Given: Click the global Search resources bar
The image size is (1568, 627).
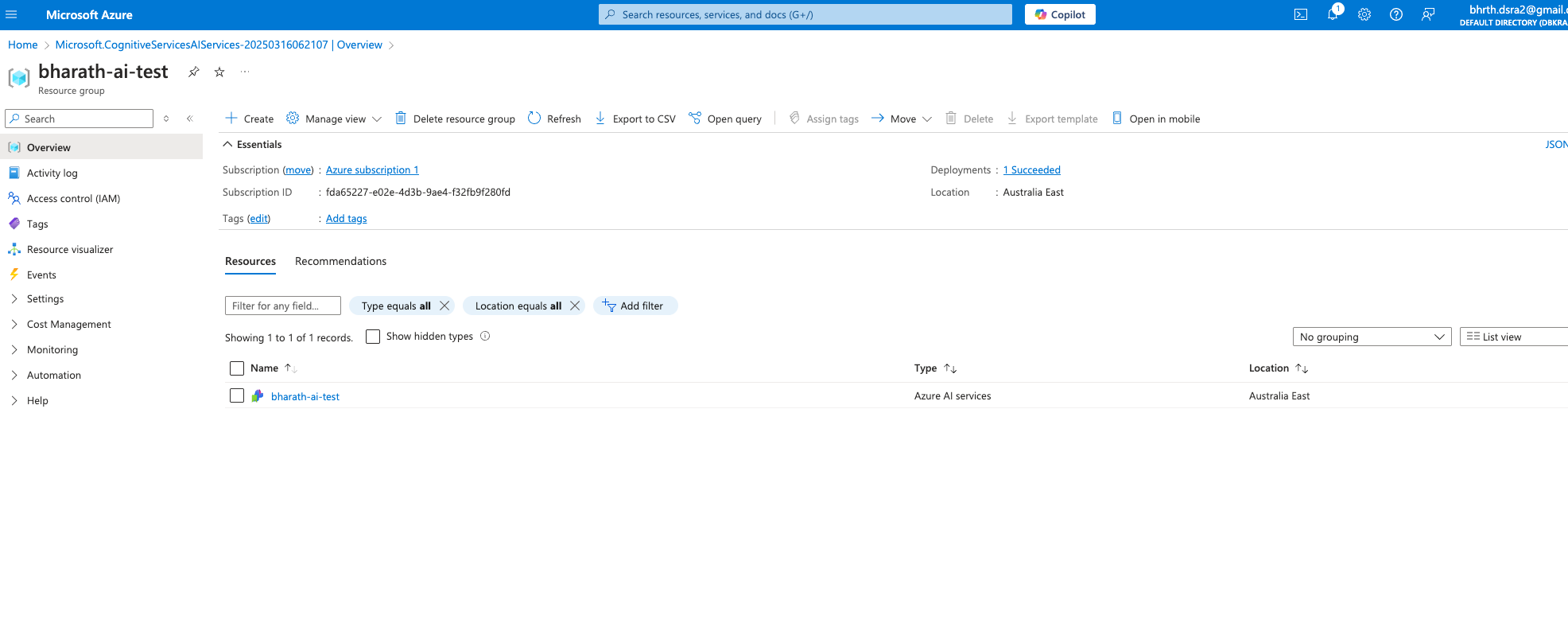Looking at the screenshot, I should coord(805,14).
